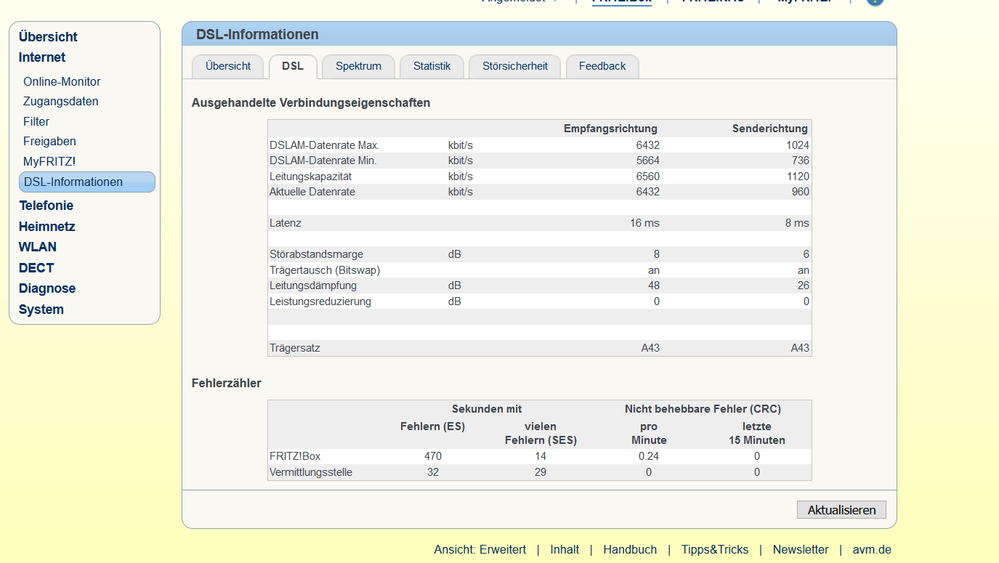Screen dimensions: 999x563
Task: Open the System menu section
Action: click(x=41, y=309)
